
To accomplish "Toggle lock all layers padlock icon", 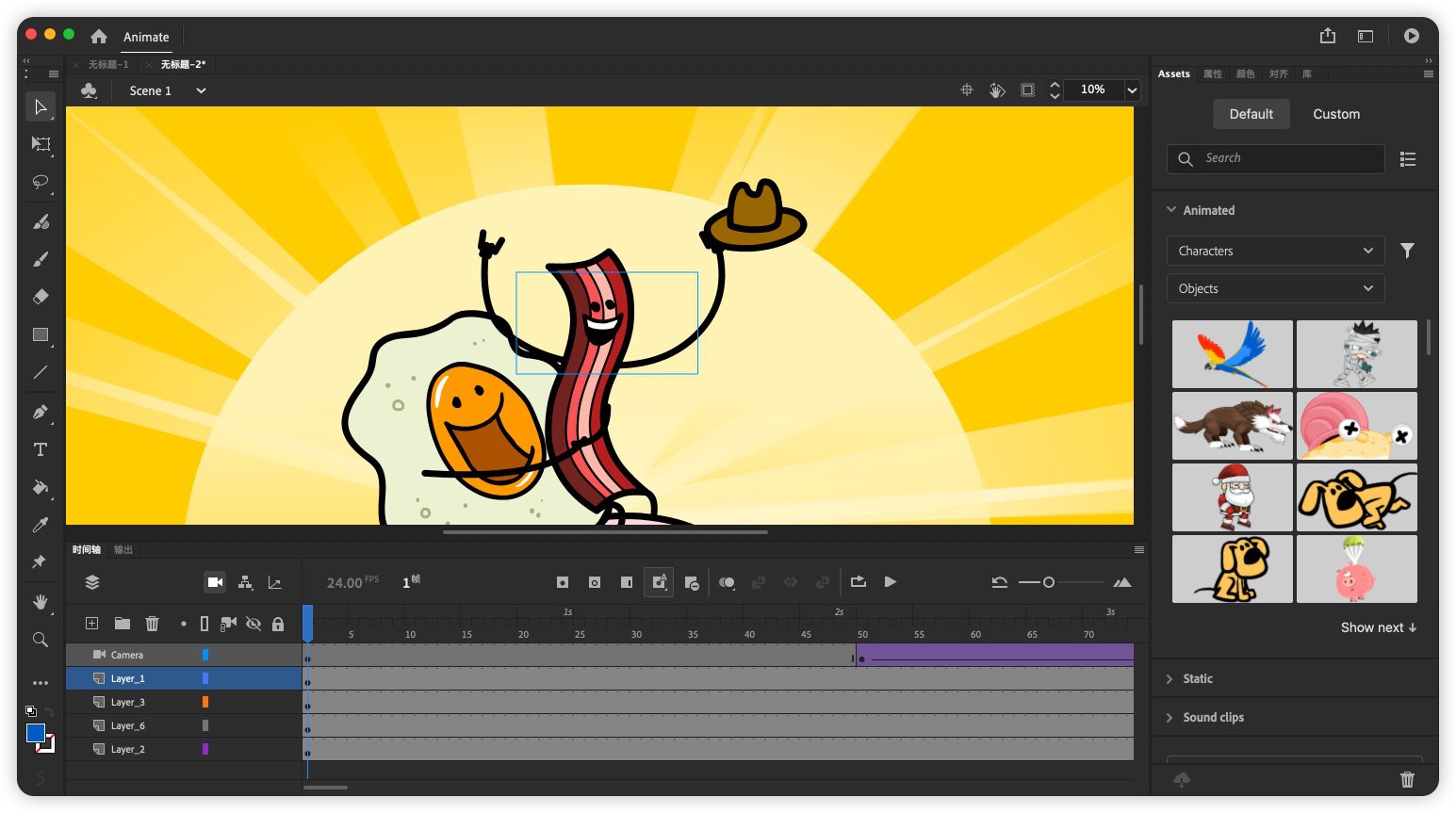I will 278,624.
